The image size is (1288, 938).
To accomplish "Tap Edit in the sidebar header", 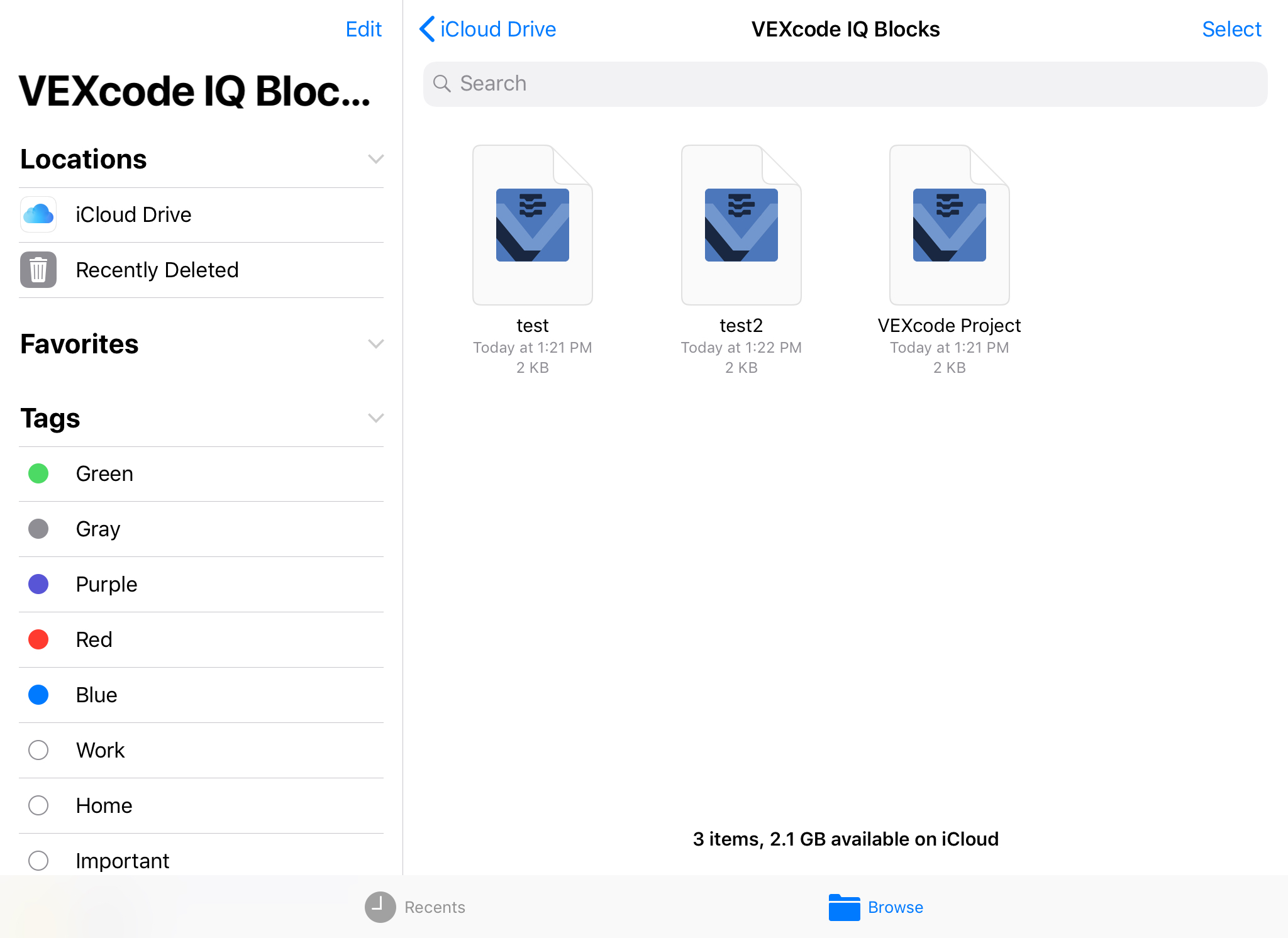I will coord(364,29).
